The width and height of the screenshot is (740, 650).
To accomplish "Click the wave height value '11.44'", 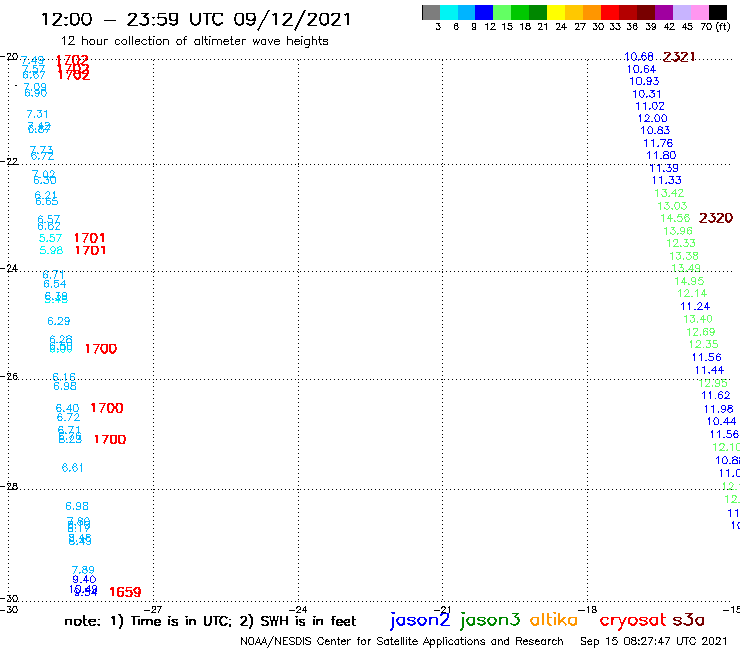I will [709, 370].
